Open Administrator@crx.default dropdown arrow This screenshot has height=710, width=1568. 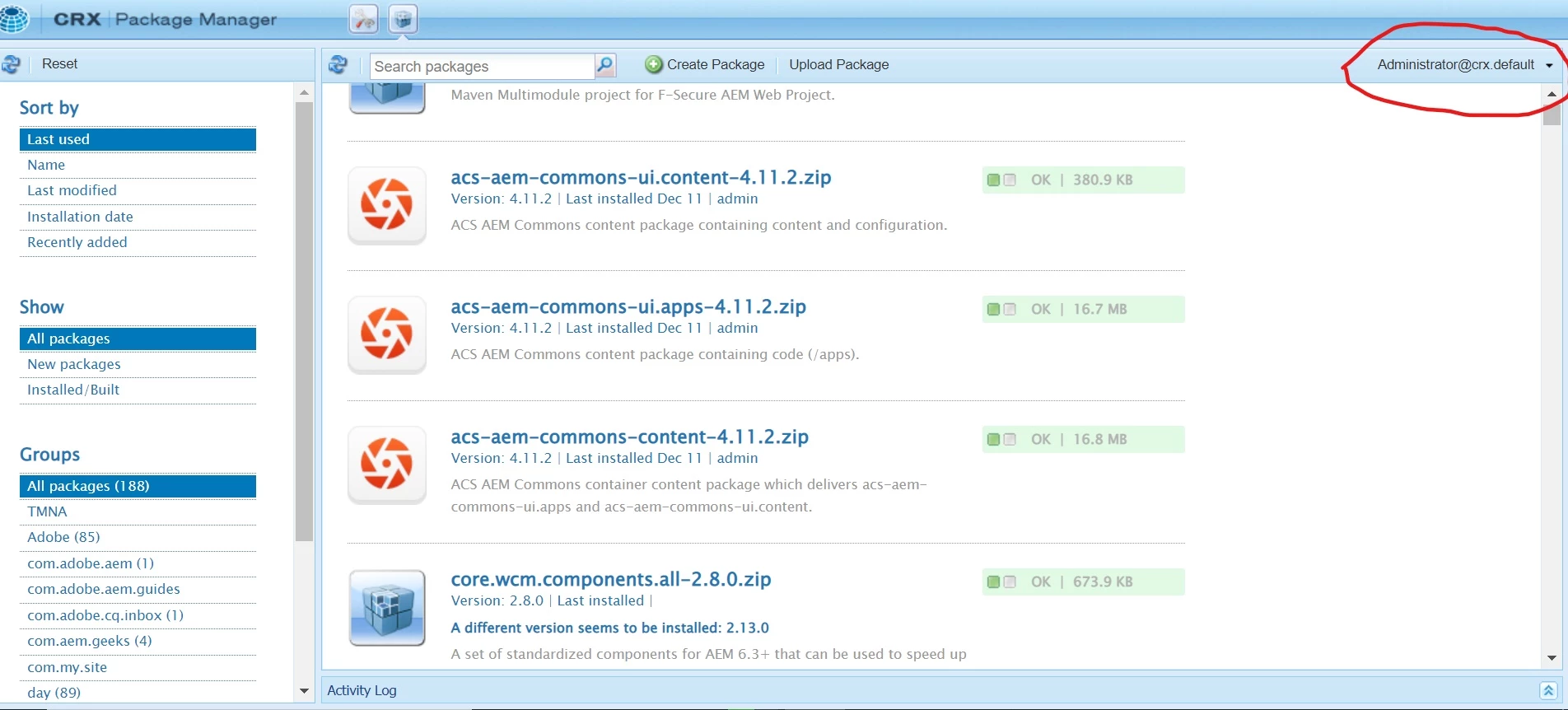click(1549, 65)
